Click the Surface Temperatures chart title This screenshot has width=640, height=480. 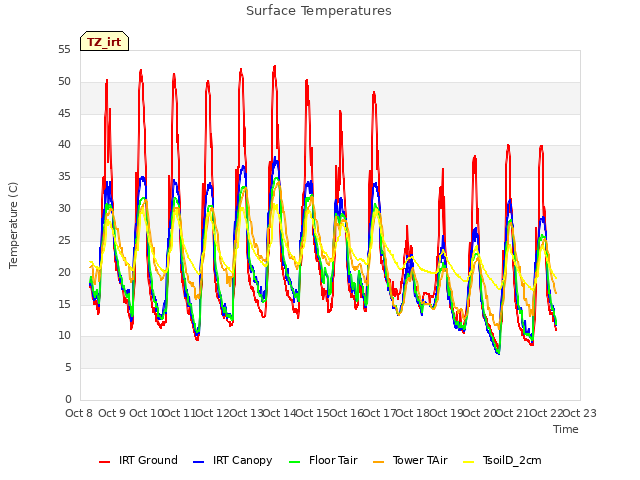[x=319, y=11]
